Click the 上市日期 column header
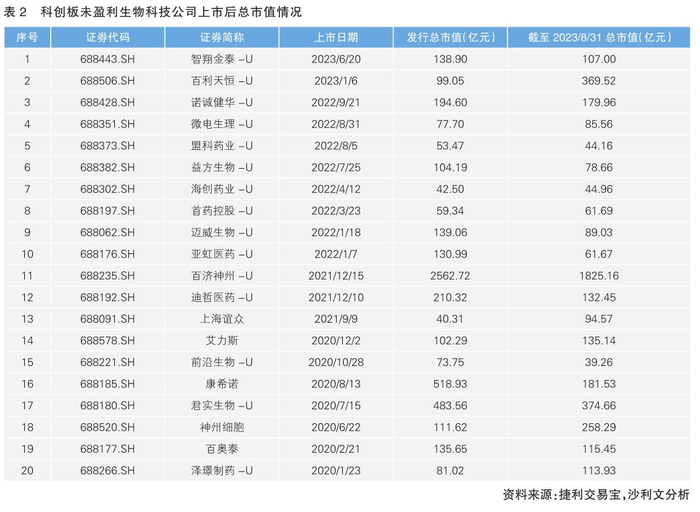The width and height of the screenshot is (700, 512). [x=336, y=37]
